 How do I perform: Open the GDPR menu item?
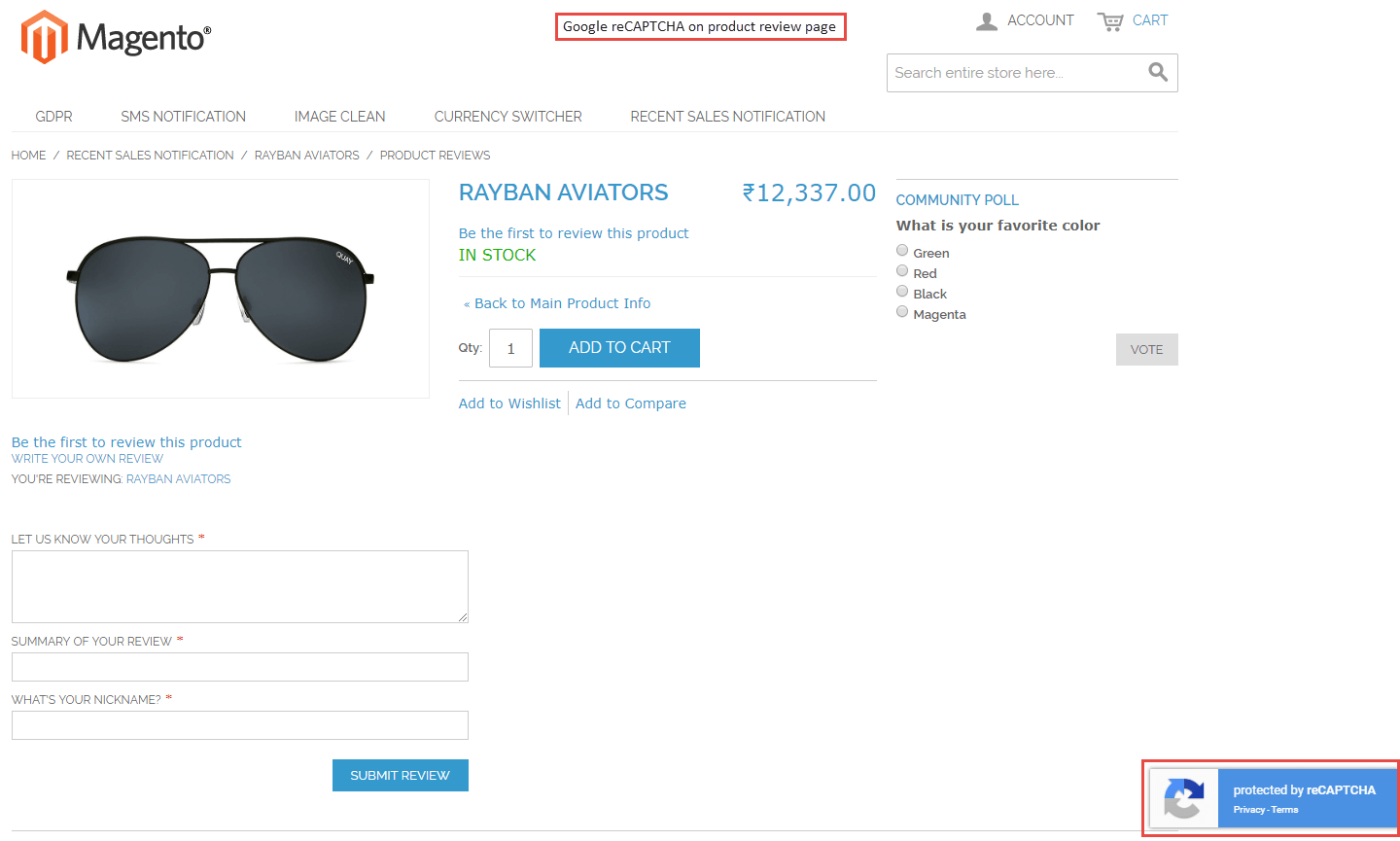click(x=53, y=117)
